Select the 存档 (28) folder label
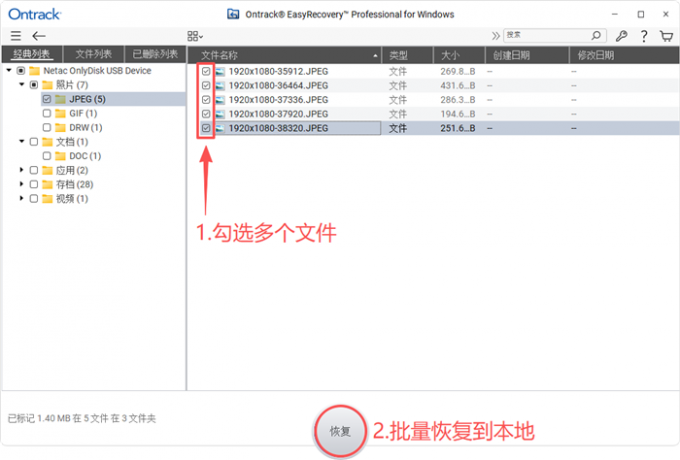This screenshot has height=460, width=680. [x=75, y=184]
